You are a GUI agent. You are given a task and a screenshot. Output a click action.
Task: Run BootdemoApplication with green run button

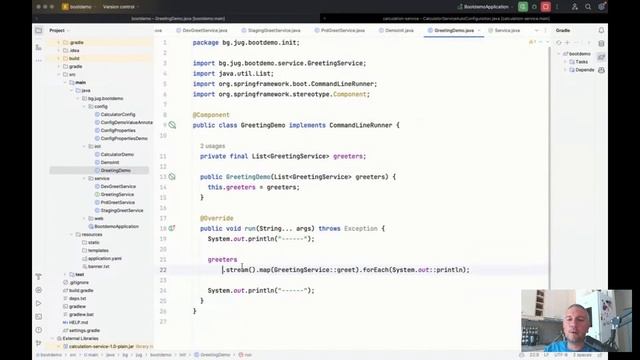point(522,7)
